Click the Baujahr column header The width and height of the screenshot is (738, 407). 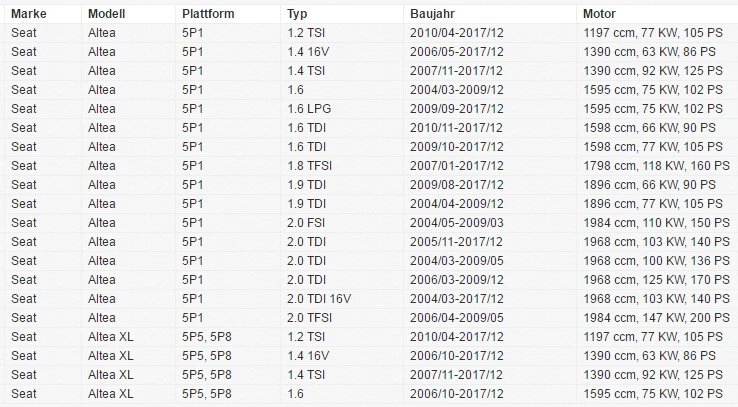(x=490, y=14)
